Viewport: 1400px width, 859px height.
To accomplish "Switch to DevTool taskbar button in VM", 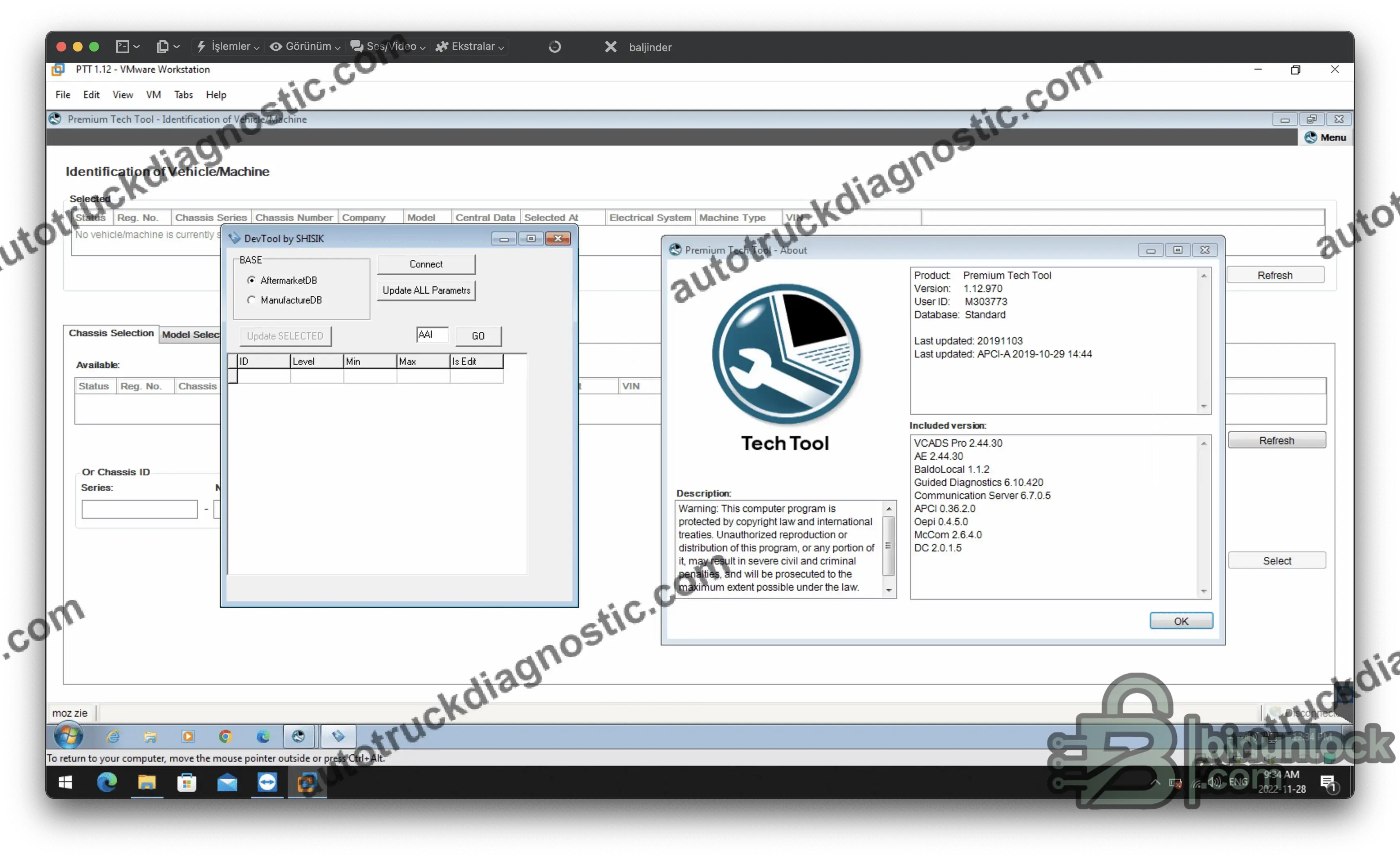I will tap(339, 737).
